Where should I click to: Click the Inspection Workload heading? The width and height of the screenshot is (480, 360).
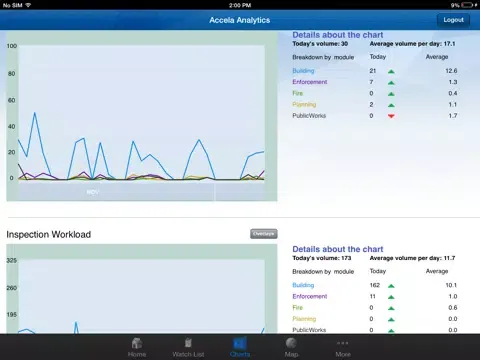[x=49, y=234]
